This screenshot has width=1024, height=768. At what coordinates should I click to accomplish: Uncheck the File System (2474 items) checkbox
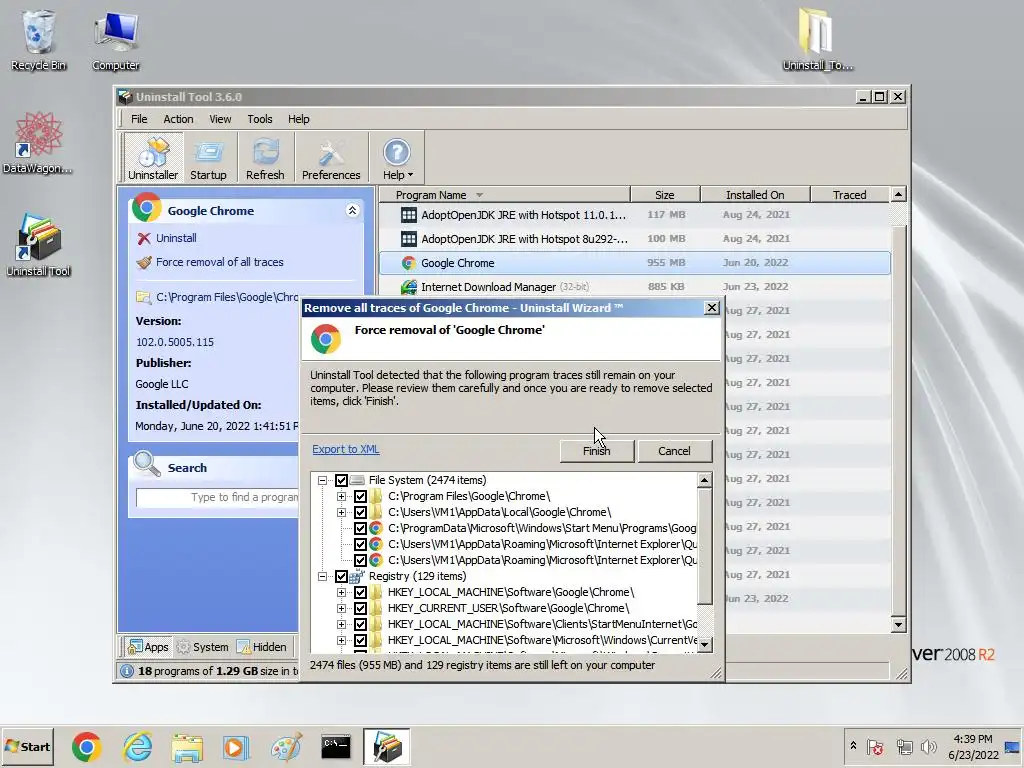coord(341,480)
